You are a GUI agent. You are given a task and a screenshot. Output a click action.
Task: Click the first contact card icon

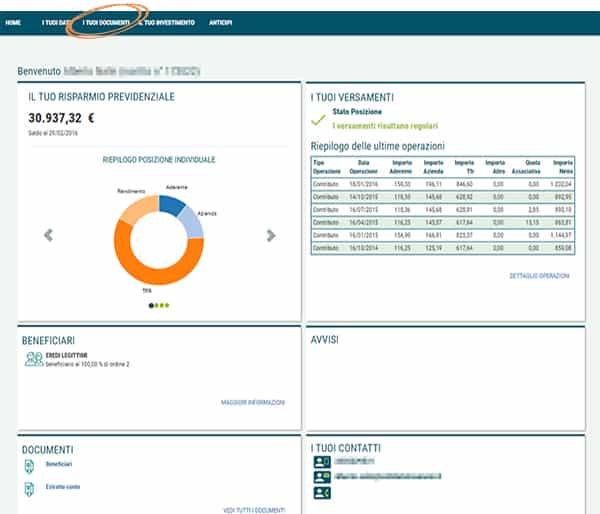coord(321,462)
